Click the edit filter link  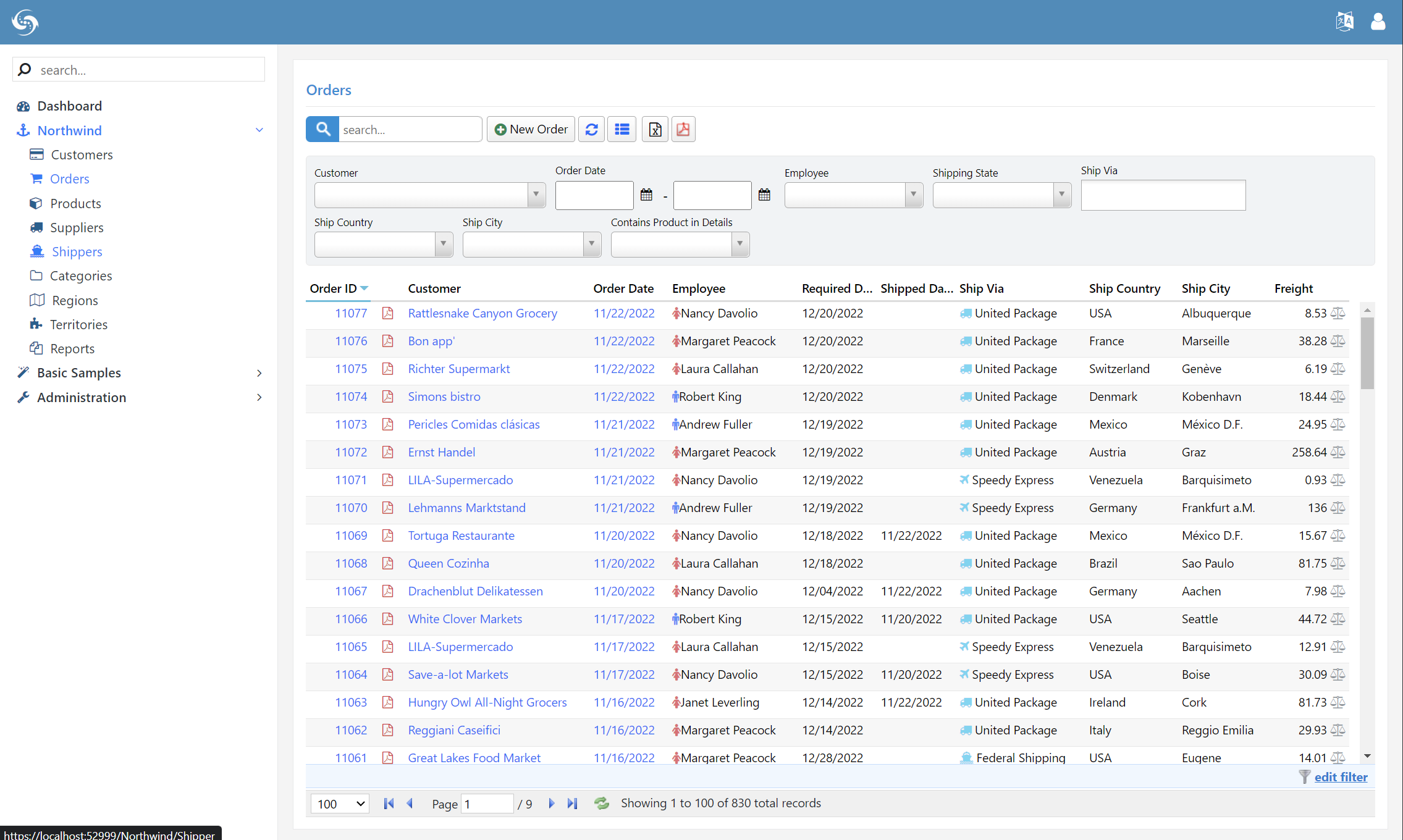1341,777
